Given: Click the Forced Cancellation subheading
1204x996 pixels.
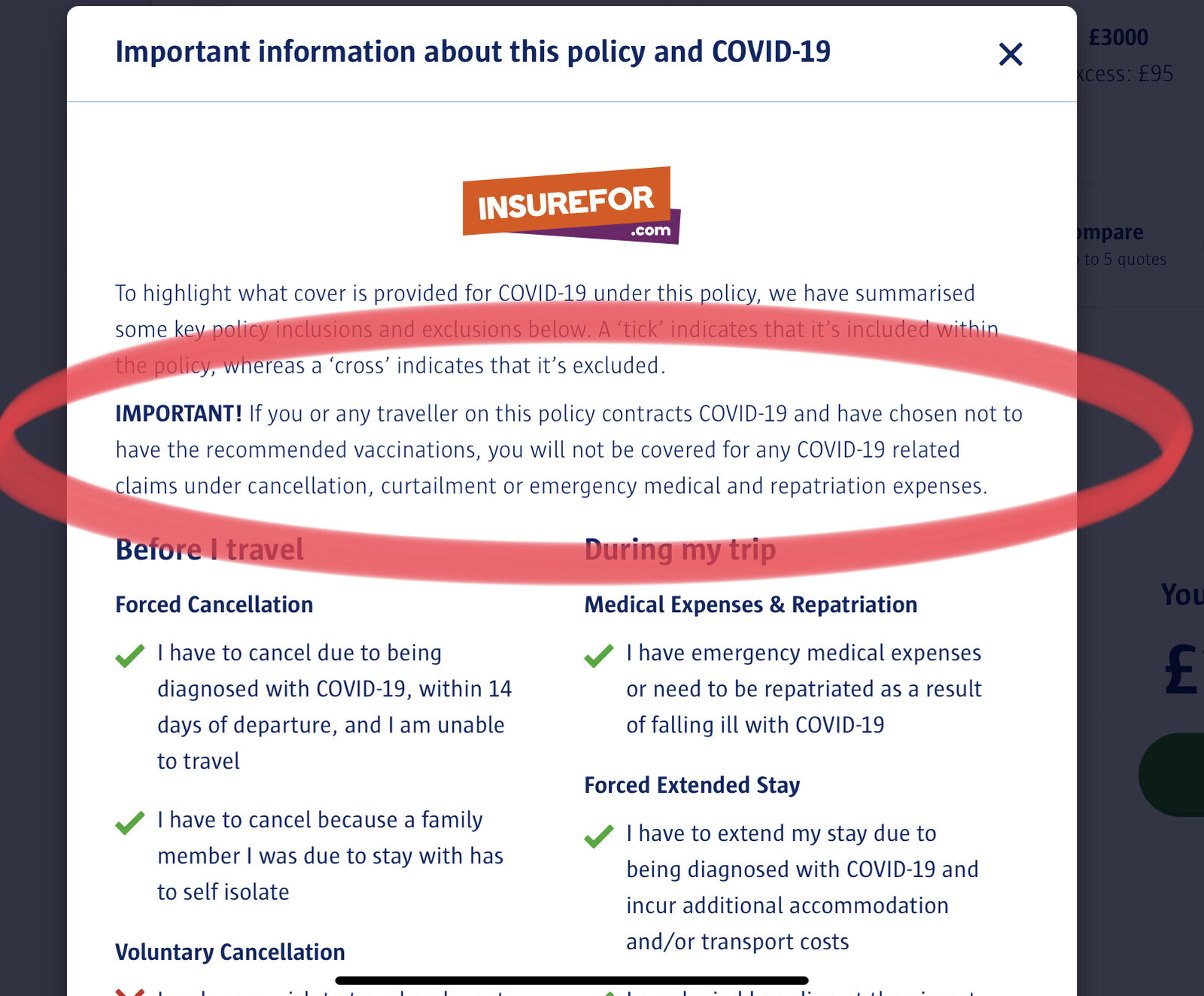Looking at the screenshot, I should [x=214, y=605].
